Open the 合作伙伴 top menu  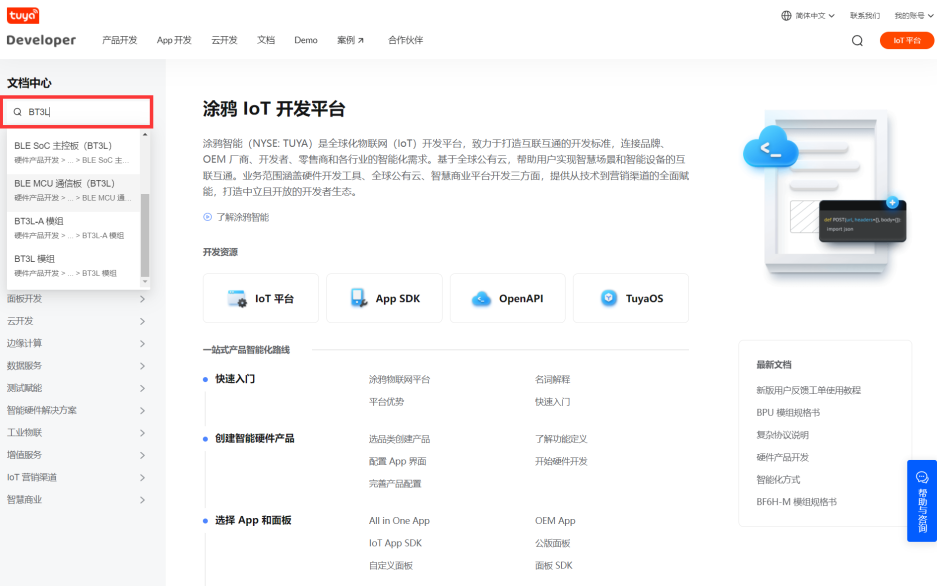tap(405, 40)
